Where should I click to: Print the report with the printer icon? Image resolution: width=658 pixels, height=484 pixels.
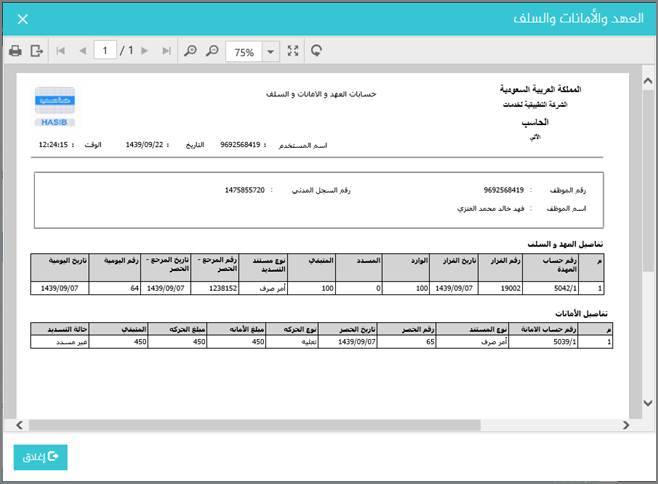coord(15,51)
